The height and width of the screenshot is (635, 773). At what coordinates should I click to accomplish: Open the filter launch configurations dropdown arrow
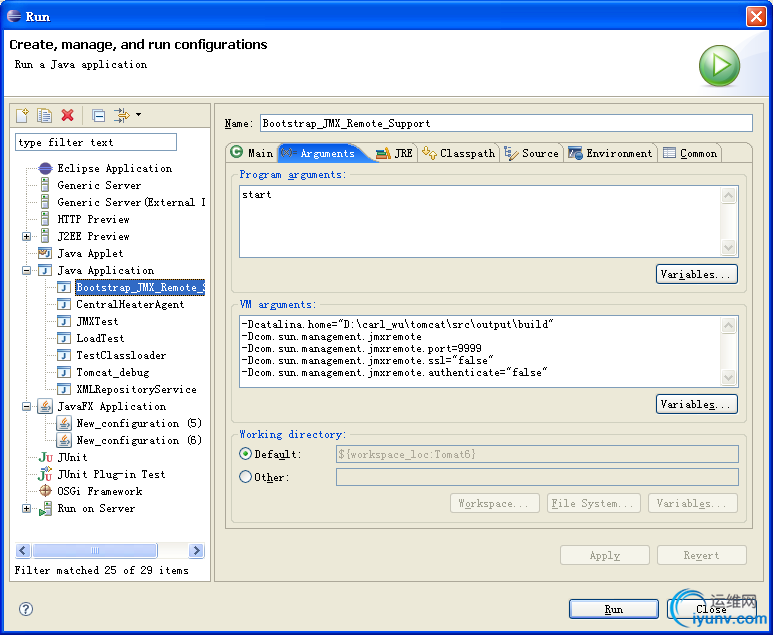pos(139,114)
